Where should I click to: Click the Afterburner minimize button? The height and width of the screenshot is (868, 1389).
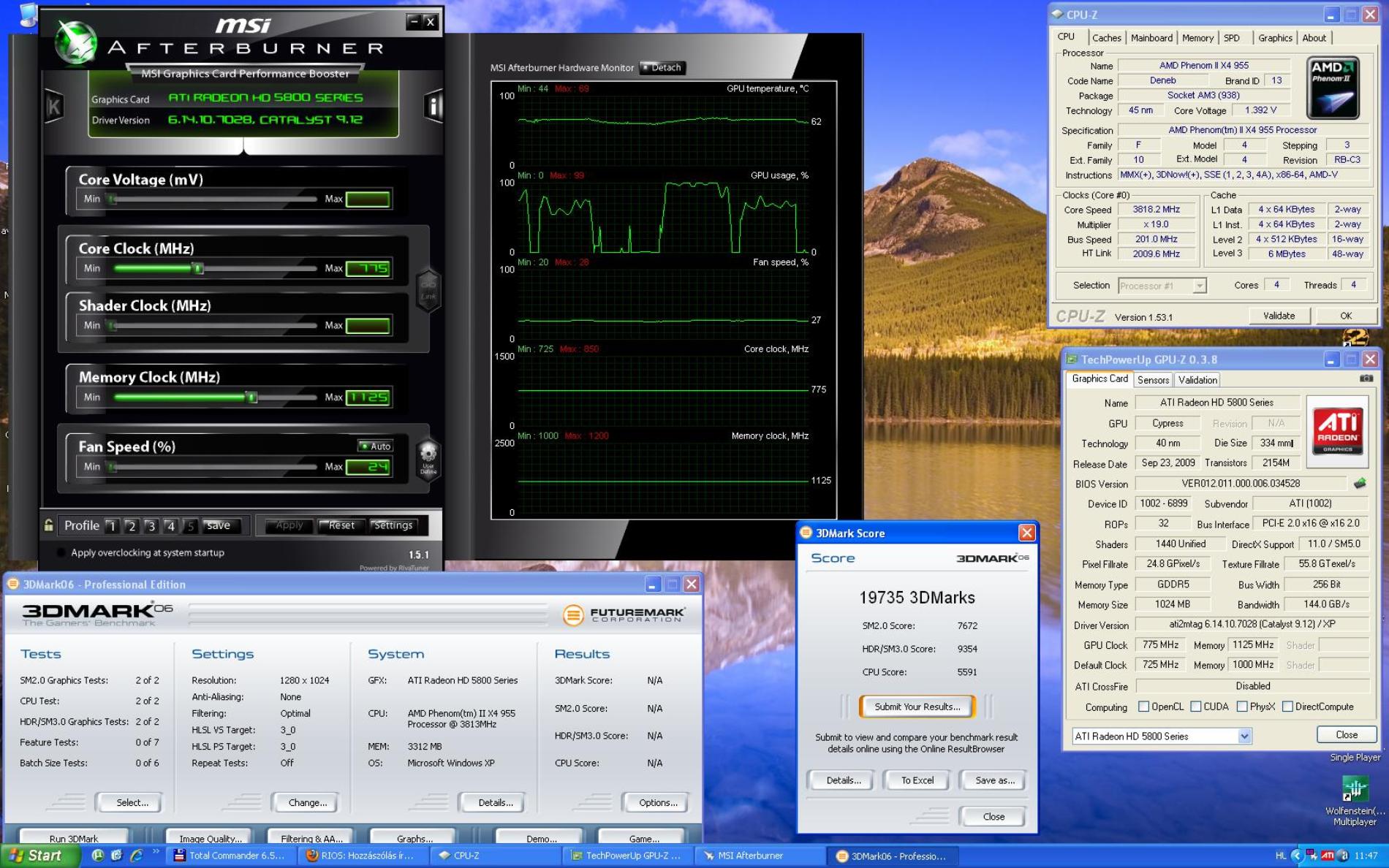pos(414,22)
